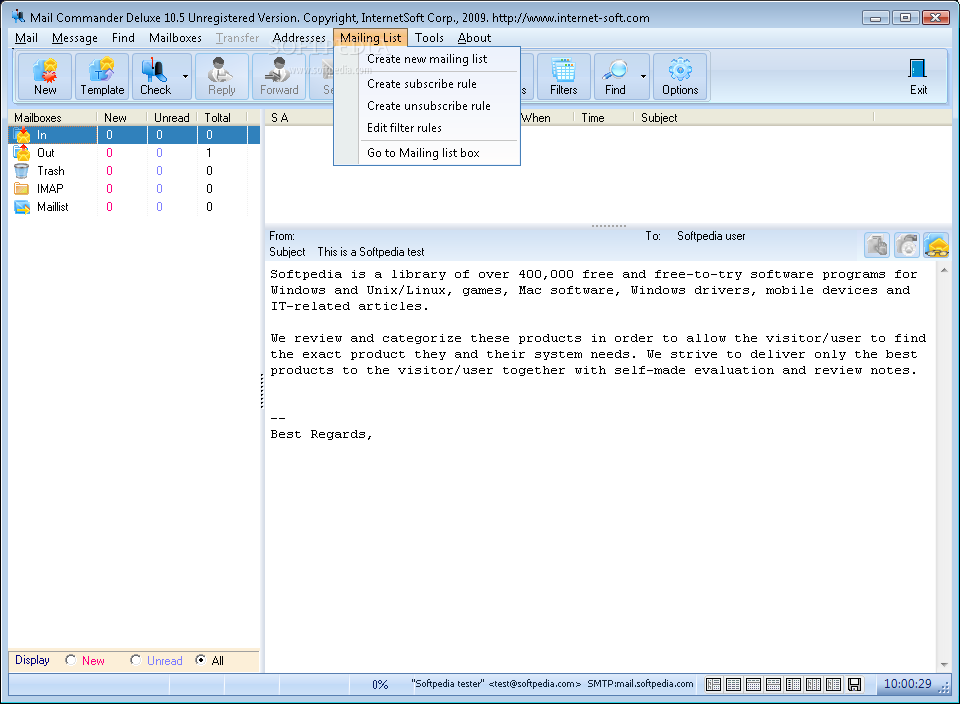Click the message body scrollbar up arrow
Viewport: 960px width, 704px height.
tap(943, 270)
